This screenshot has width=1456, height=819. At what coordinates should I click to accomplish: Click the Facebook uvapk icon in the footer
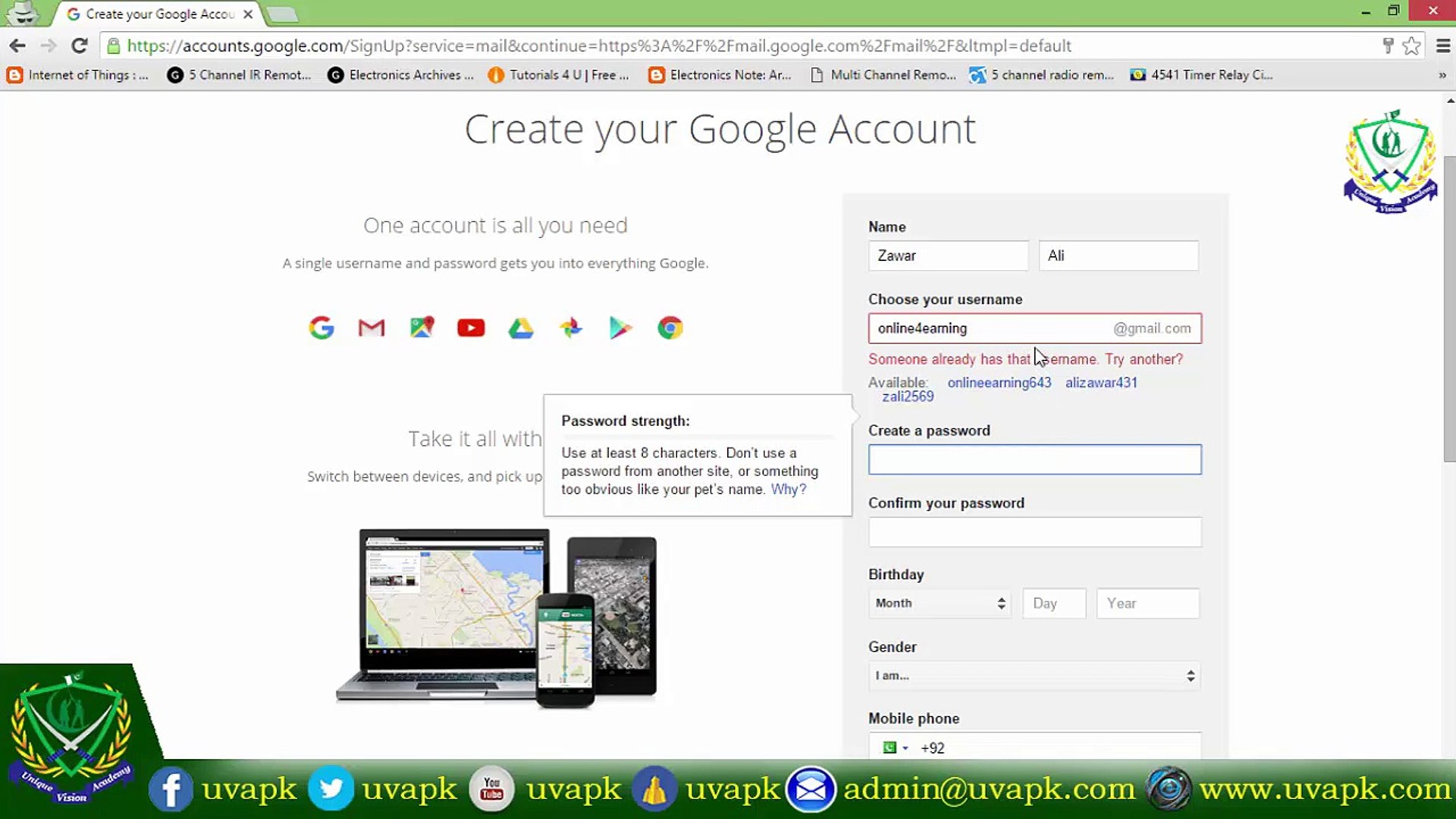pyautogui.click(x=171, y=789)
